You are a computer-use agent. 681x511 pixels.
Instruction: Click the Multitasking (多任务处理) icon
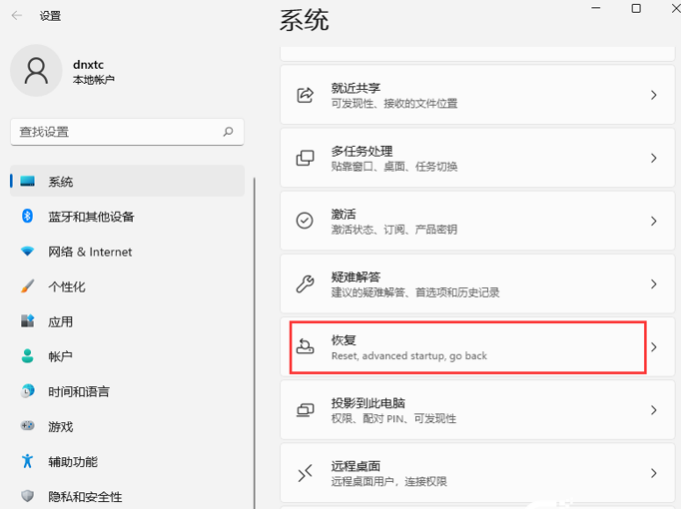coord(305,158)
